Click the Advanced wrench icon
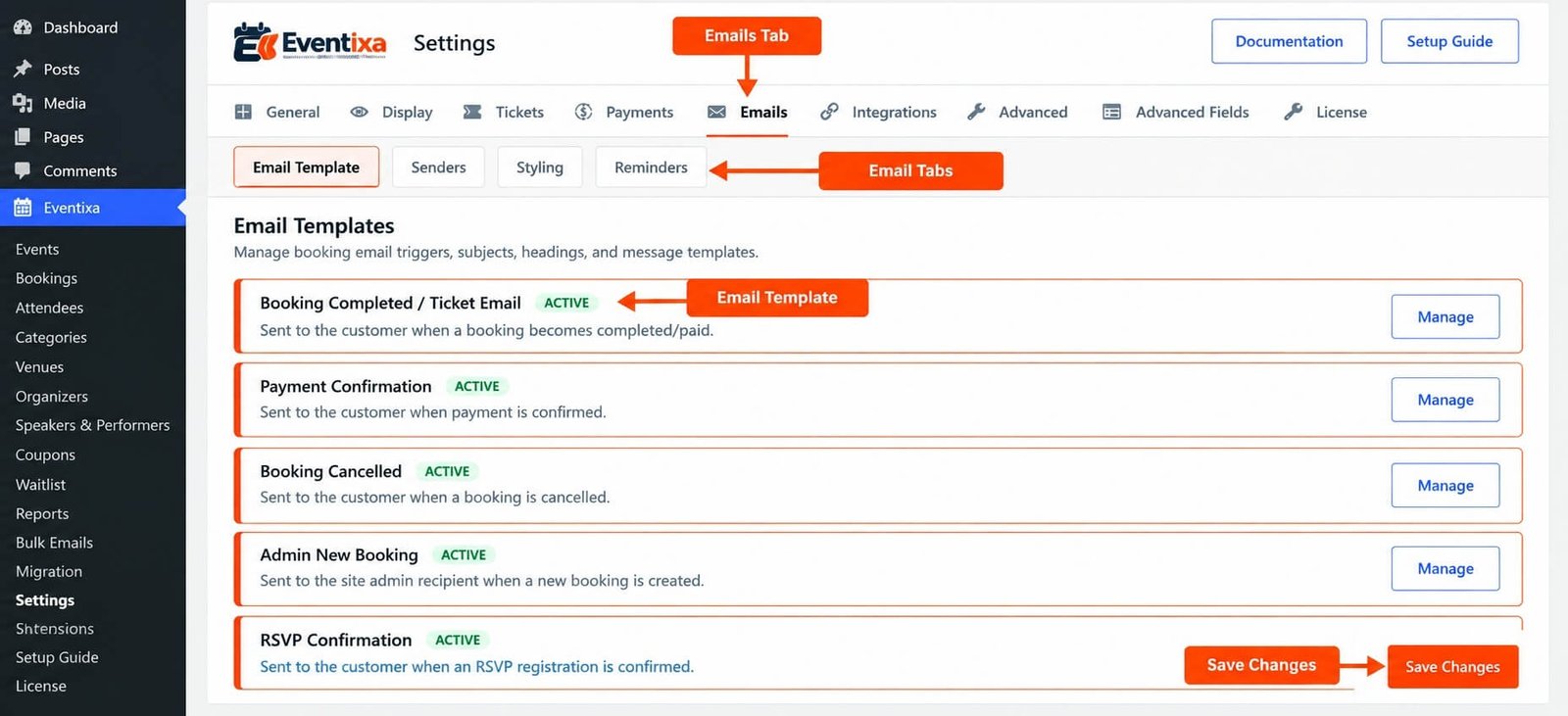 coord(976,112)
